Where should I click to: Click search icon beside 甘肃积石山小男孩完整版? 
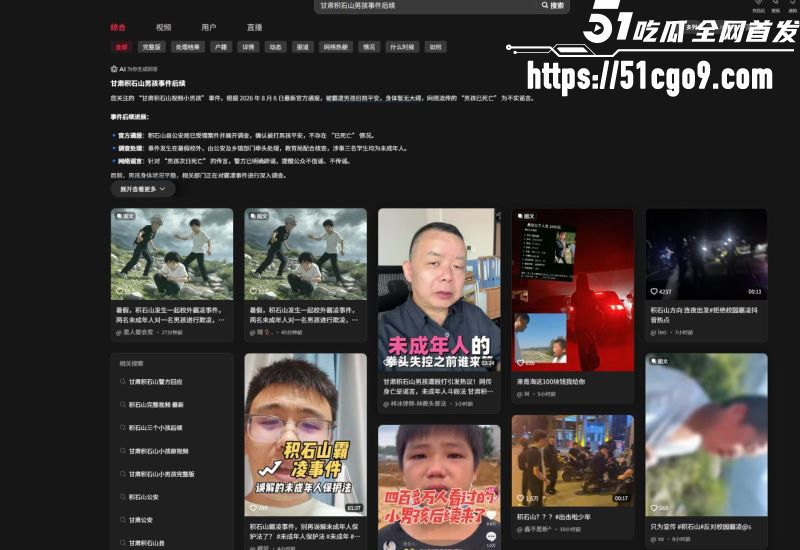point(122,474)
